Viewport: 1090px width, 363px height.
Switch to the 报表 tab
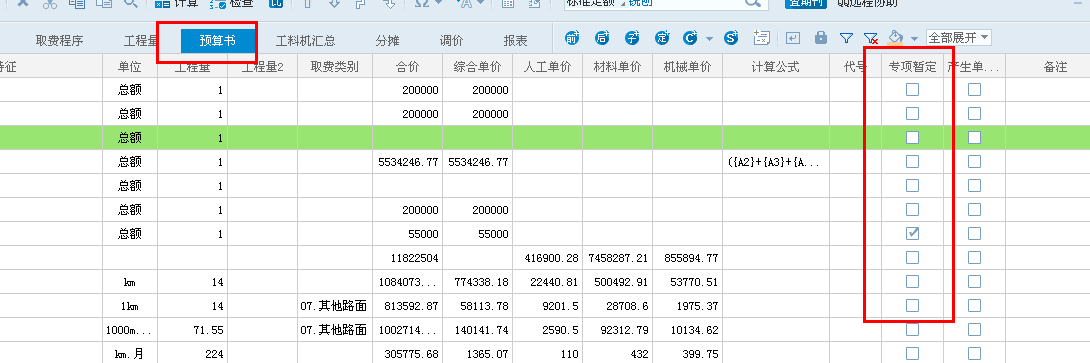point(515,40)
